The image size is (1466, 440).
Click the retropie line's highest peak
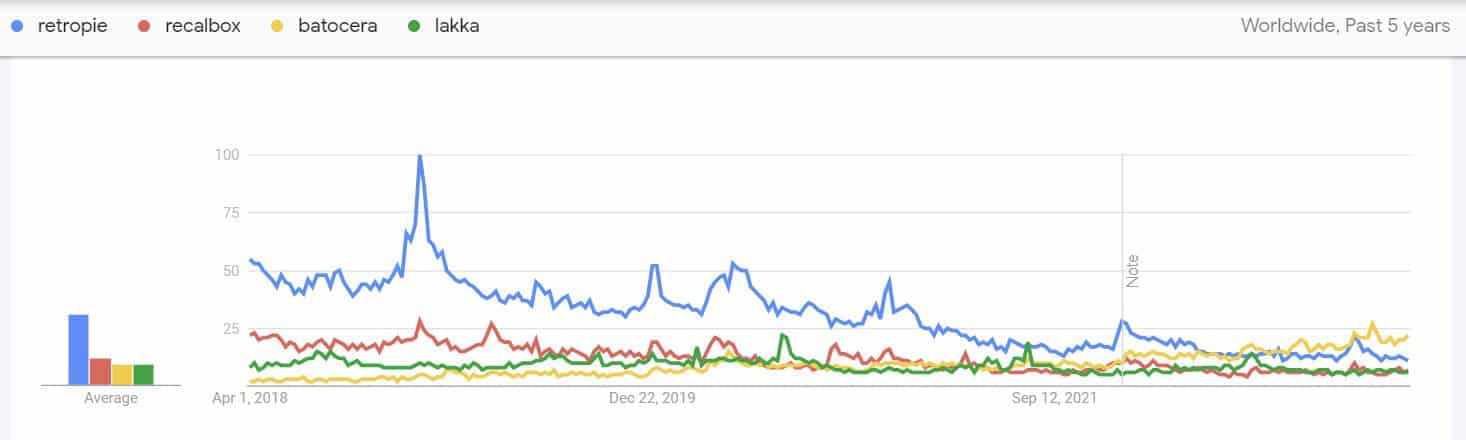coord(419,156)
